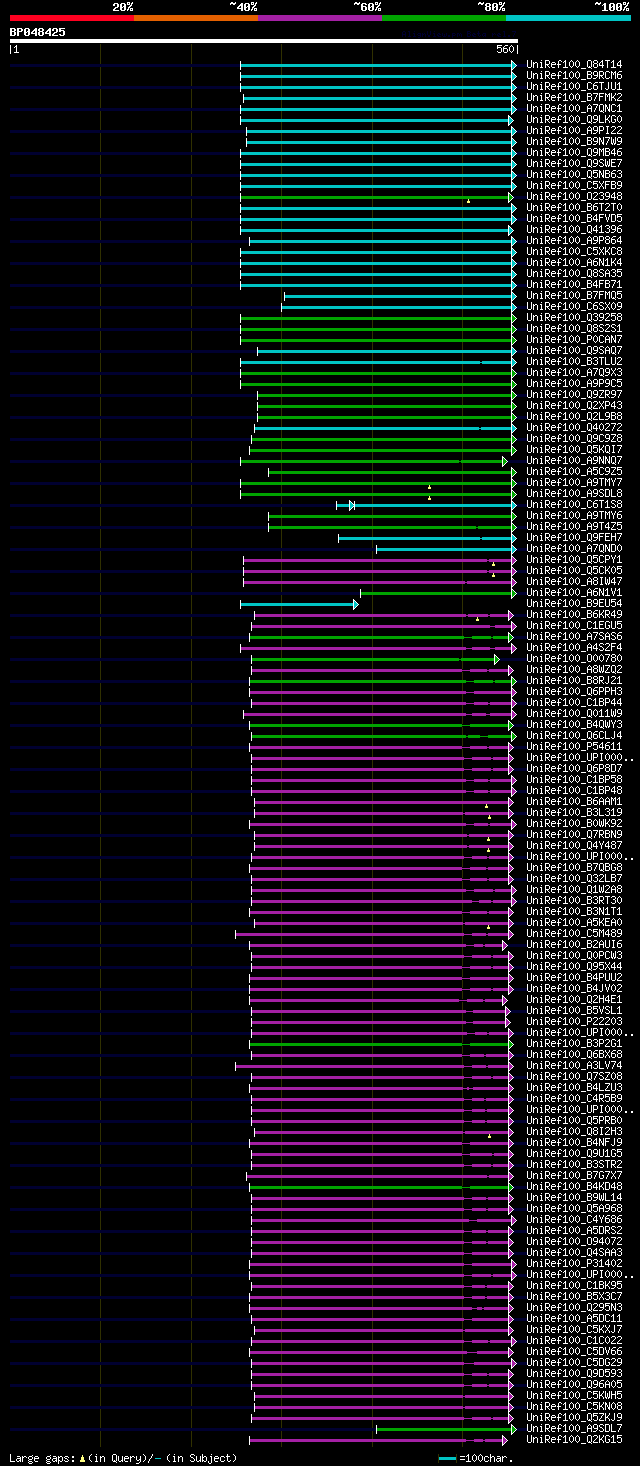Open hit UniRef100_Q2H4E1
The width and height of the screenshot is (640, 1466).
point(574,999)
